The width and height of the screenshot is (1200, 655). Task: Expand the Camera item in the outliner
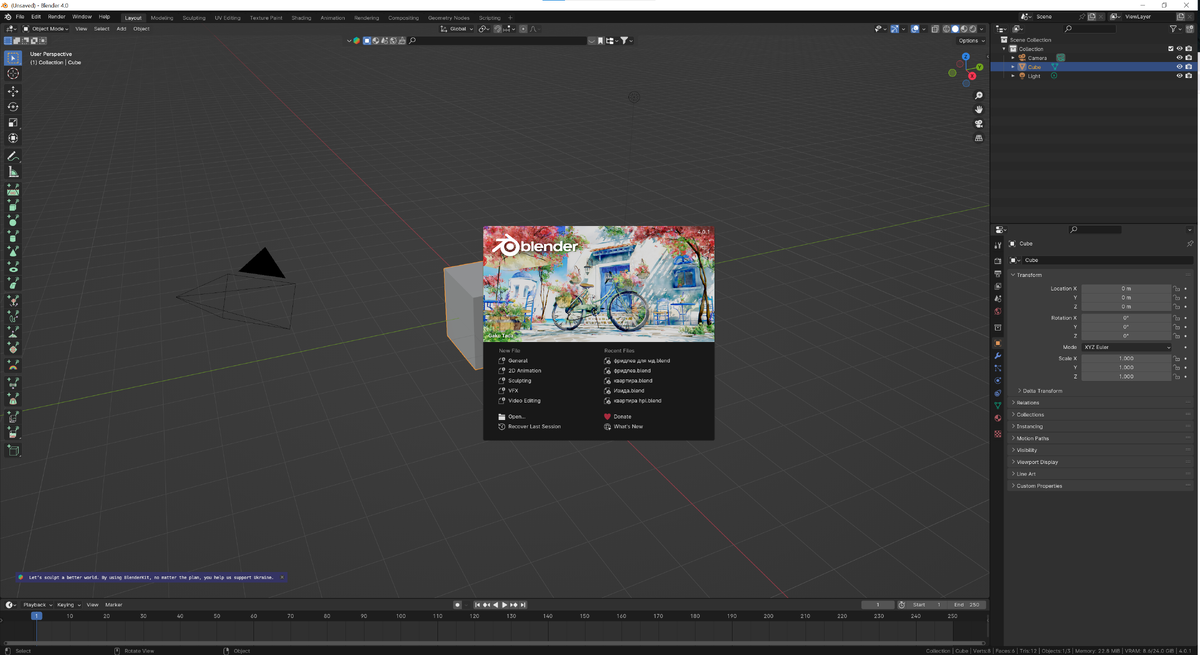(x=1013, y=58)
